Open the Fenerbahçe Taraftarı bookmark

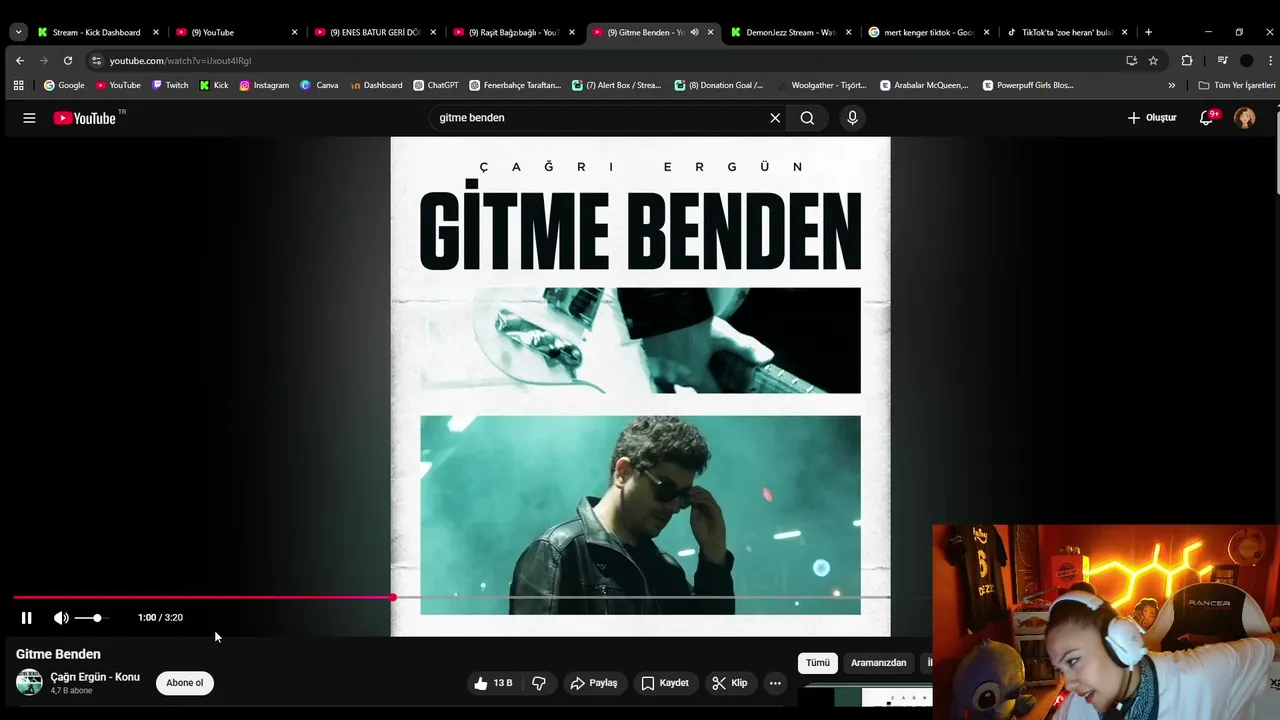(515, 85)
